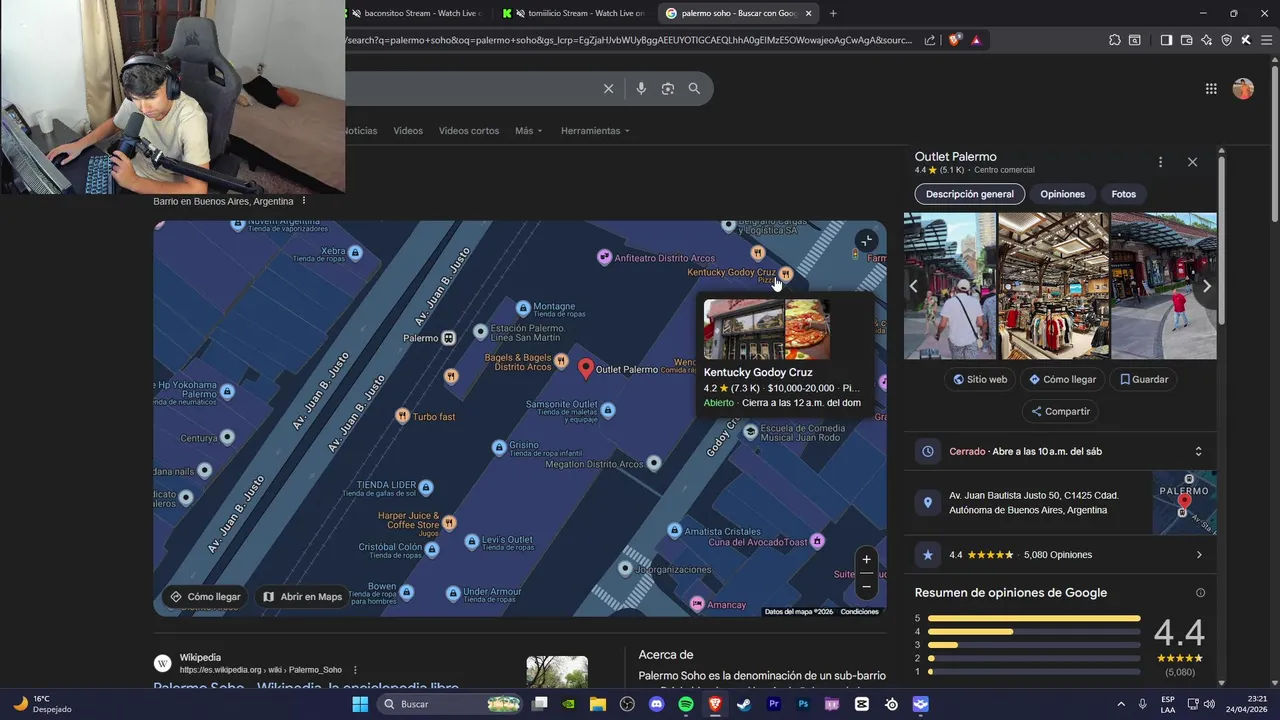The width and height of the screenshot is (1280, 720).
Task: Zoom out on the map
Action: [x=866, y=587]
